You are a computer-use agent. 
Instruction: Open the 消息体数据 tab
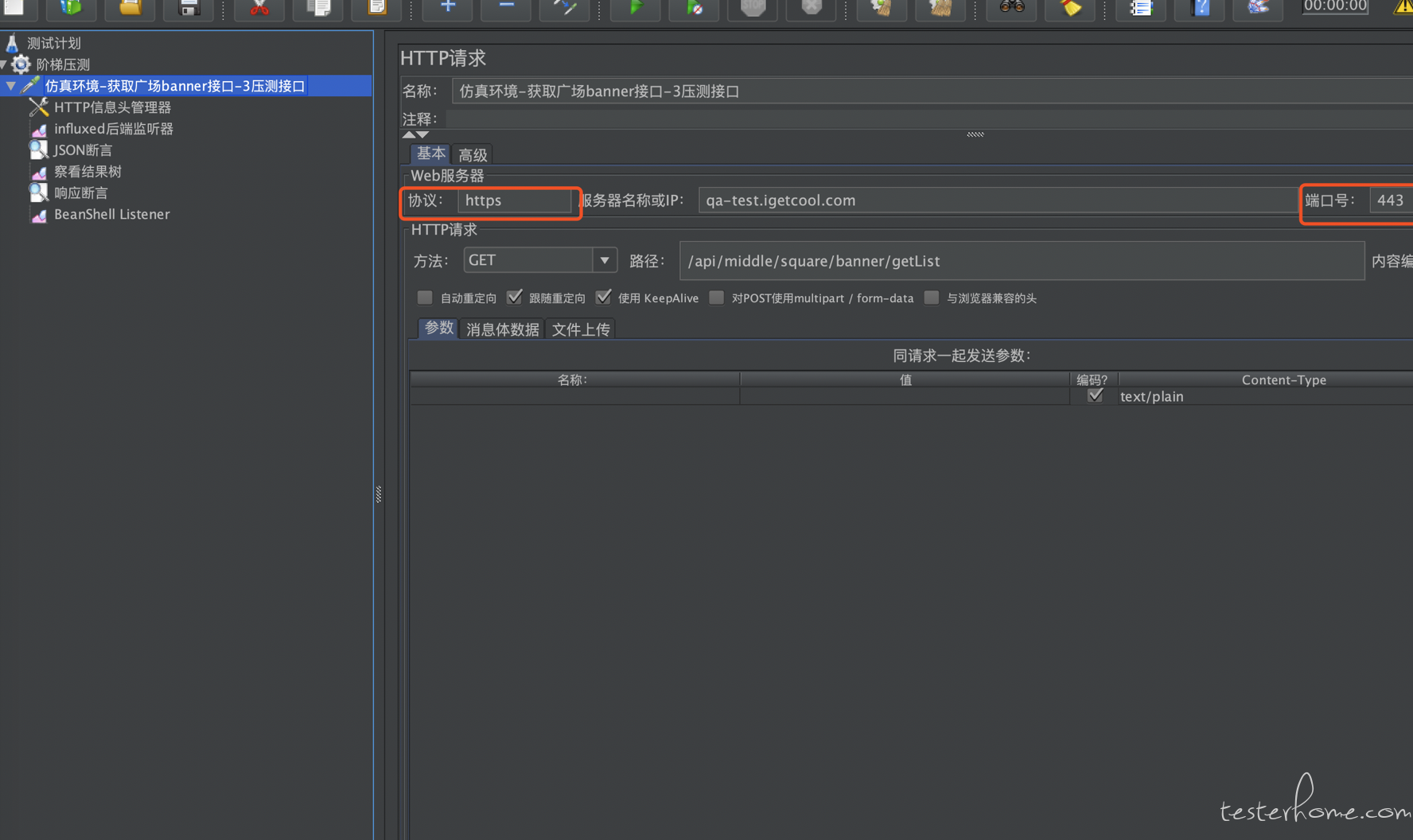502,329
